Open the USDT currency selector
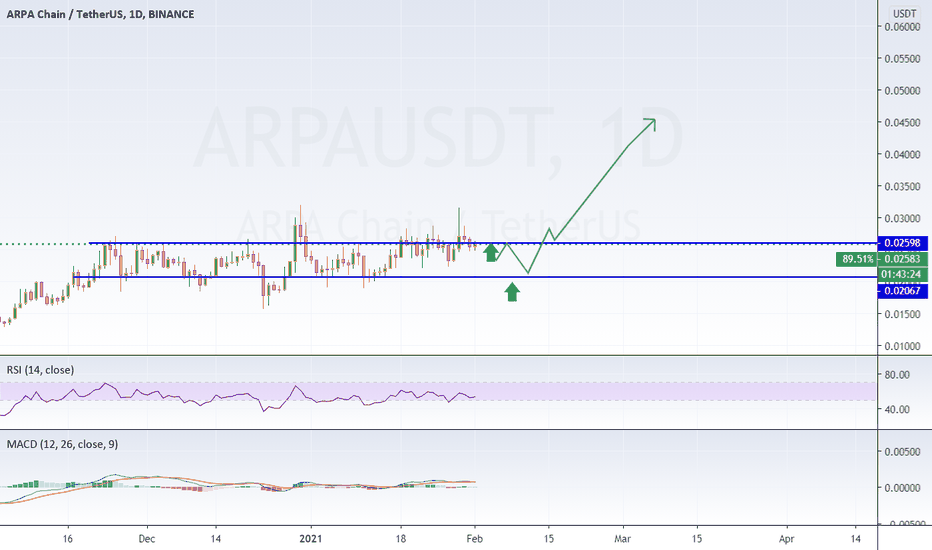This screenshot has width=932, height=550. coord(905,14)
